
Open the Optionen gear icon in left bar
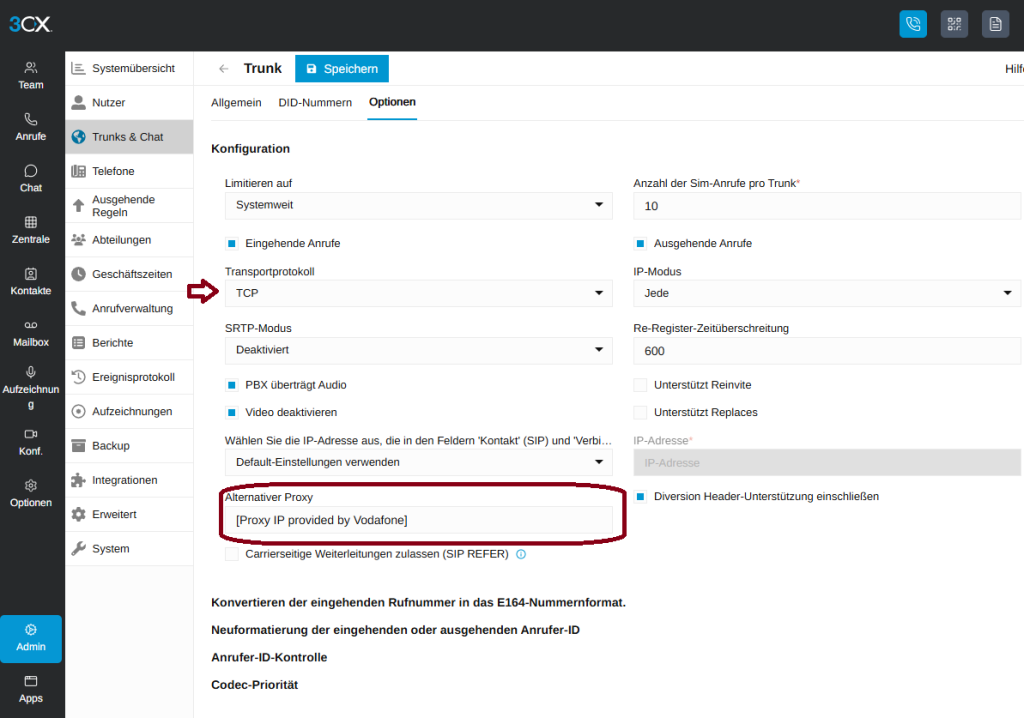[31, 485]
